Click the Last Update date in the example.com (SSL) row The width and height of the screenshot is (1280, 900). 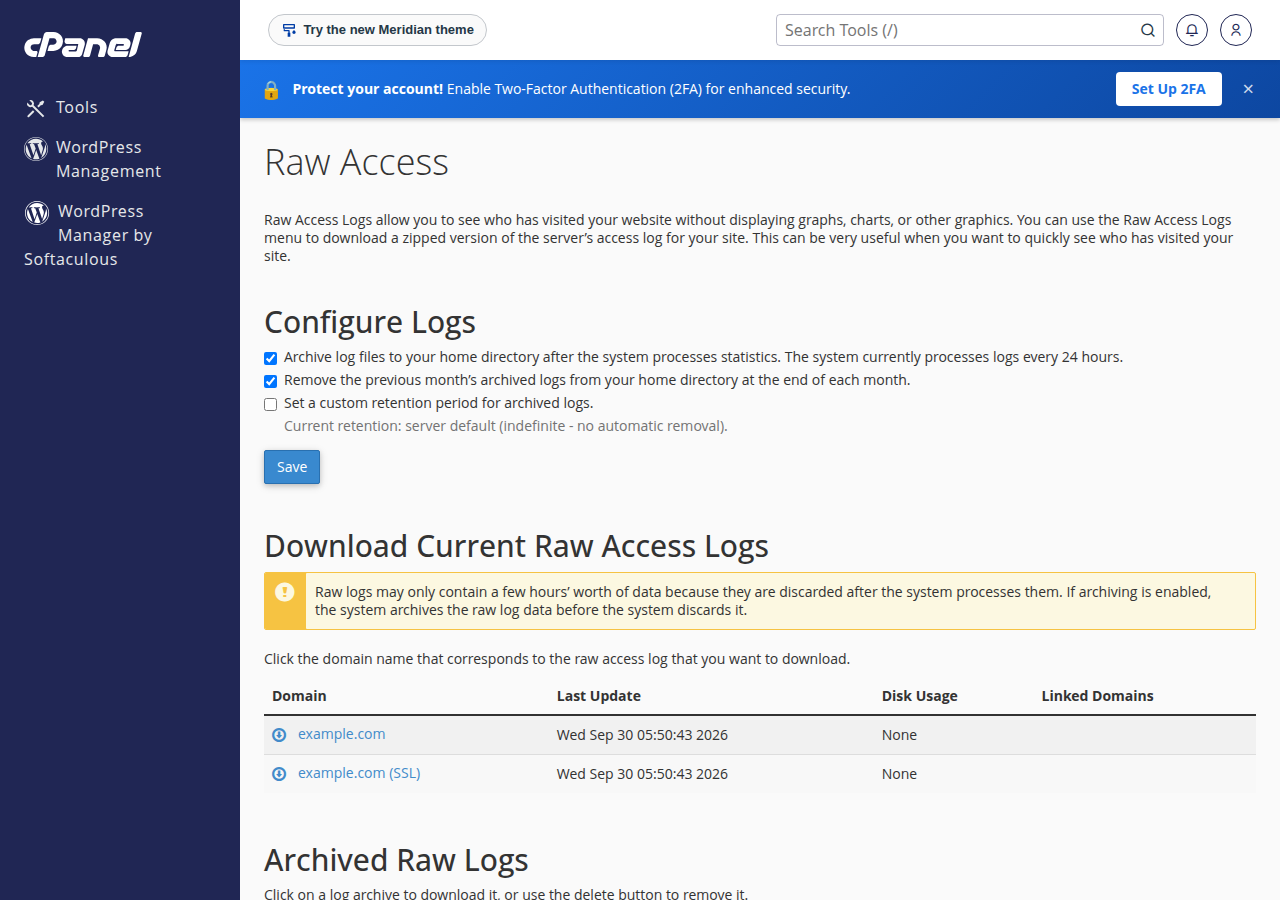click(x=642, y=774)
